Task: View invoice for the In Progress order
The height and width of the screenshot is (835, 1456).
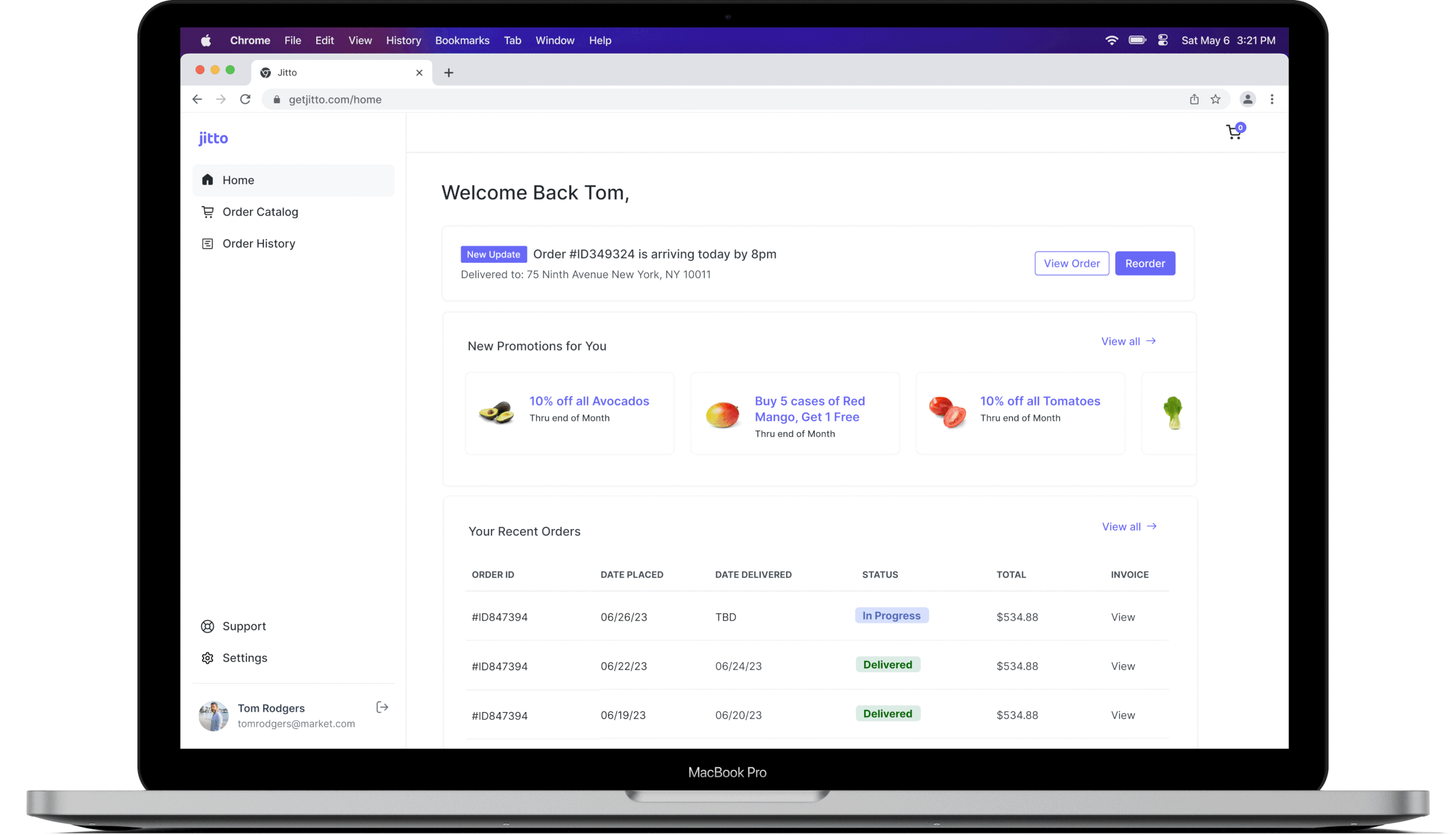Action: [x=1123, y=617]
